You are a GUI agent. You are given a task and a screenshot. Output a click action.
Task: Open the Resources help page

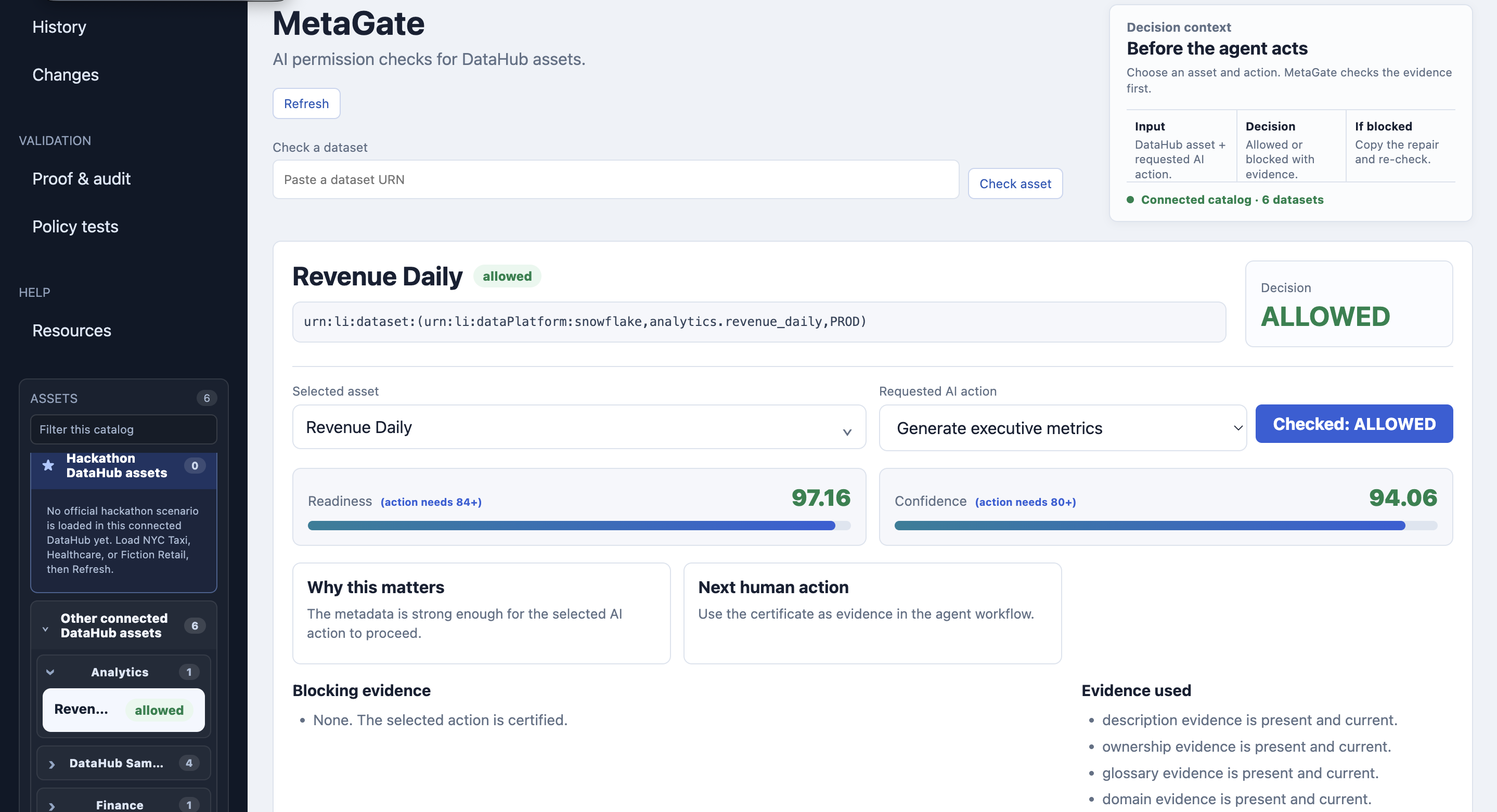point(71,331)
